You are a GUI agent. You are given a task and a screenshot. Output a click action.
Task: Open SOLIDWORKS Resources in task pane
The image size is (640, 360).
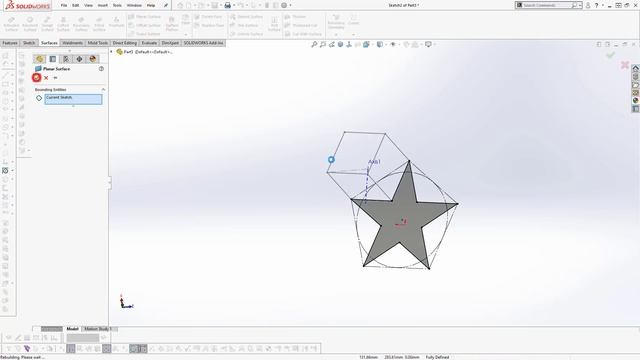[636, 68]
